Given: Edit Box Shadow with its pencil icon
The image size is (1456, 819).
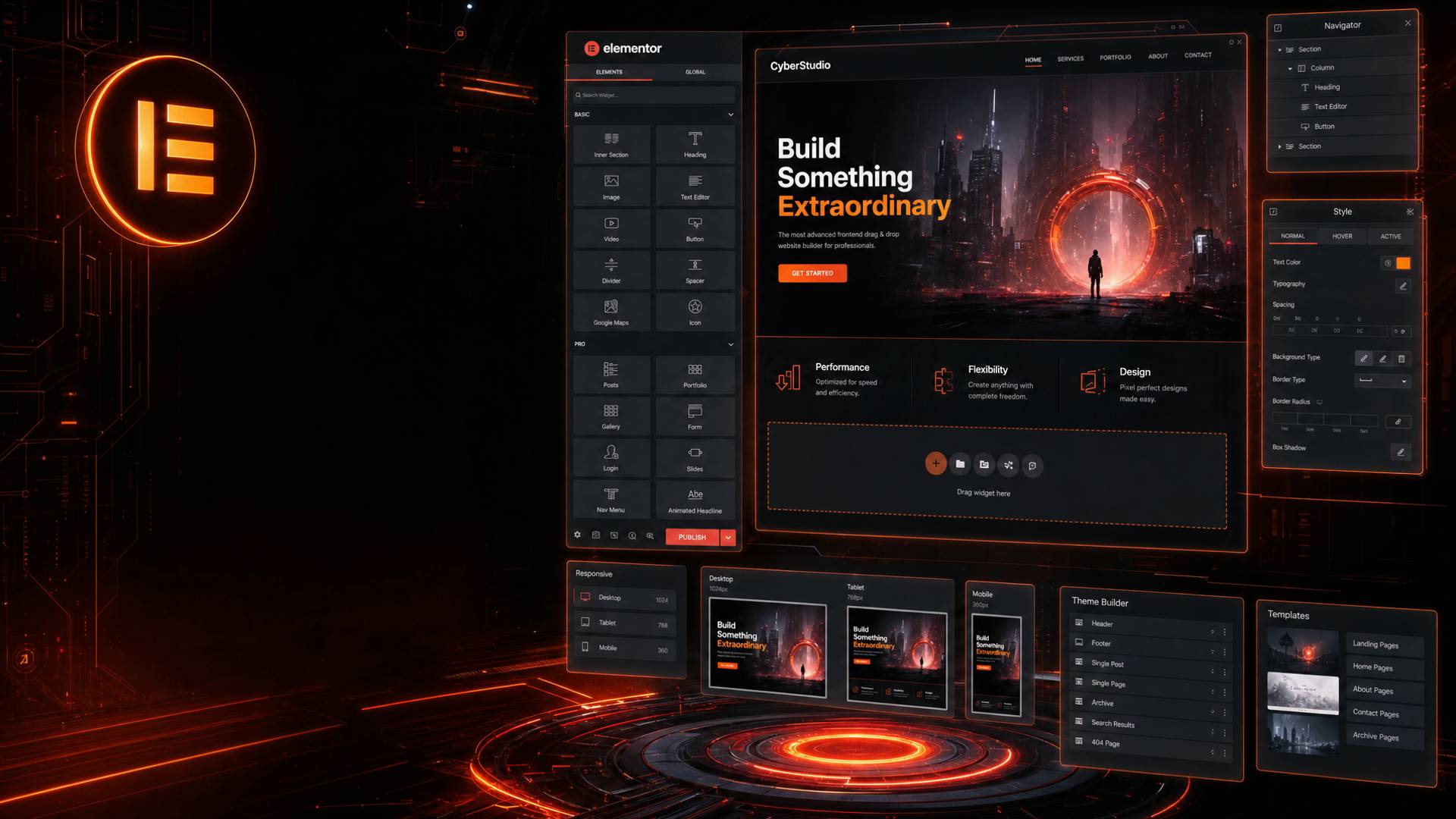Looking at the screenshot, I should click(1401, 452).
